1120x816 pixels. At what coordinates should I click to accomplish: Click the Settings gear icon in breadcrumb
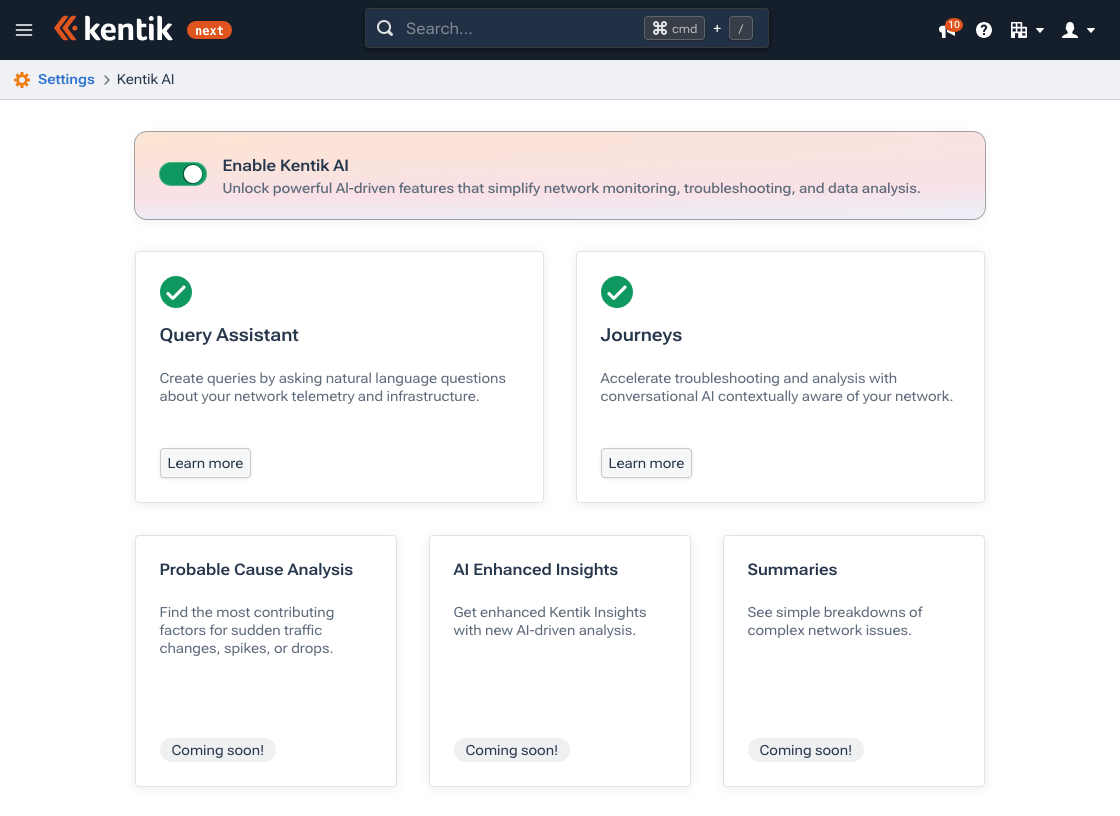(21, 79)
